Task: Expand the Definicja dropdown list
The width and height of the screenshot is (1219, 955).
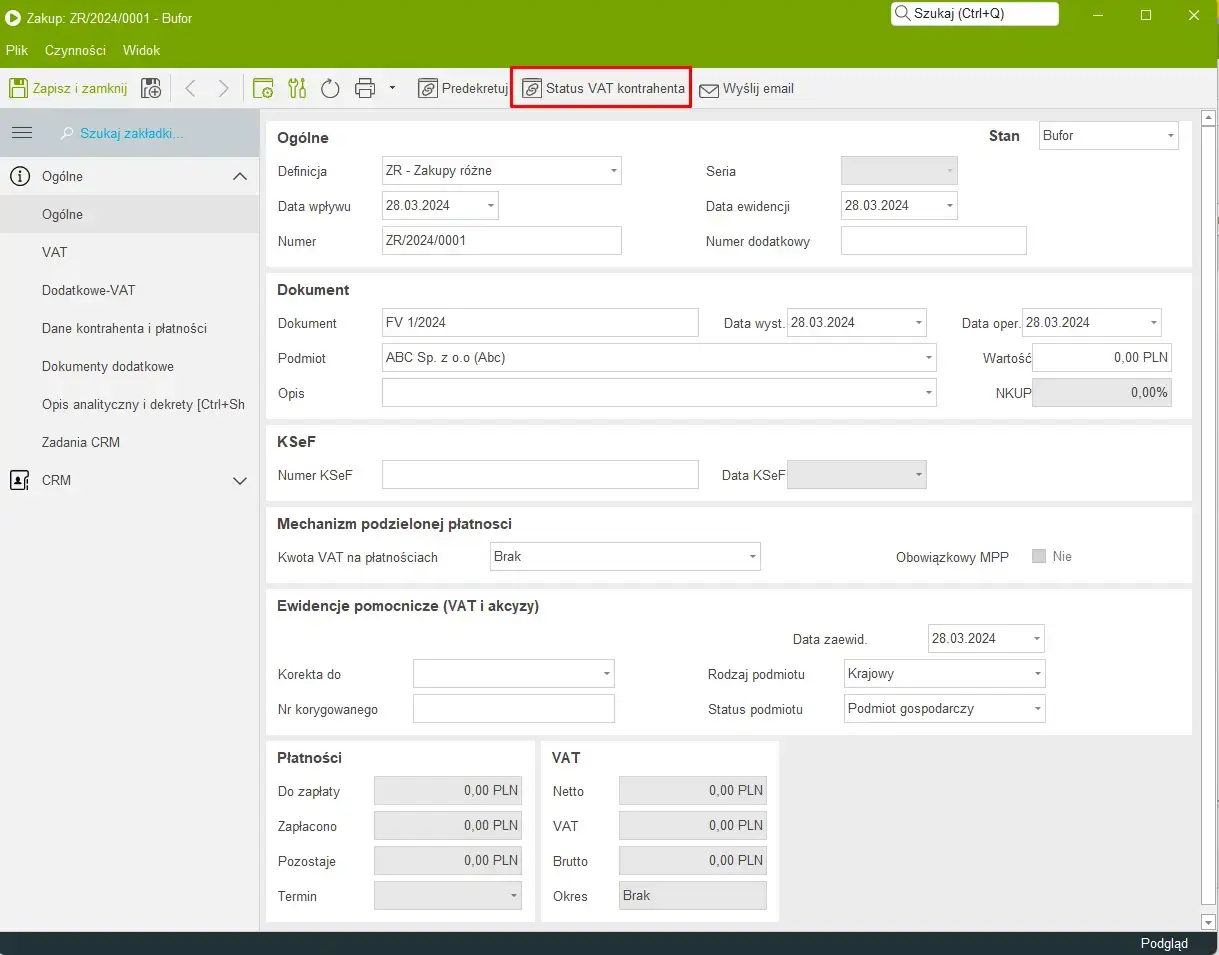Action: (x=613, y=171)
